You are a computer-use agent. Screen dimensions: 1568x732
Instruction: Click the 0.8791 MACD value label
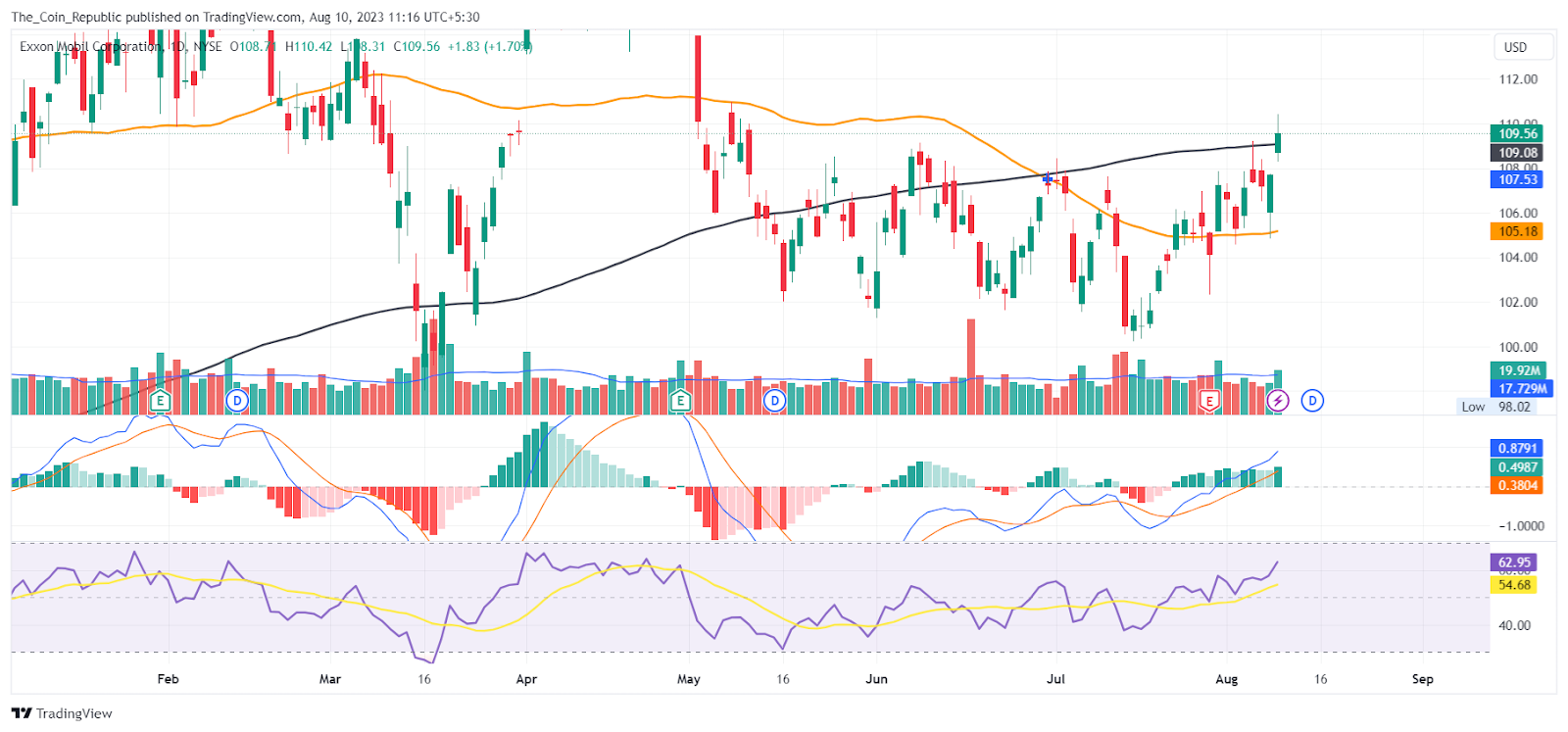[x=1518, y=448]
